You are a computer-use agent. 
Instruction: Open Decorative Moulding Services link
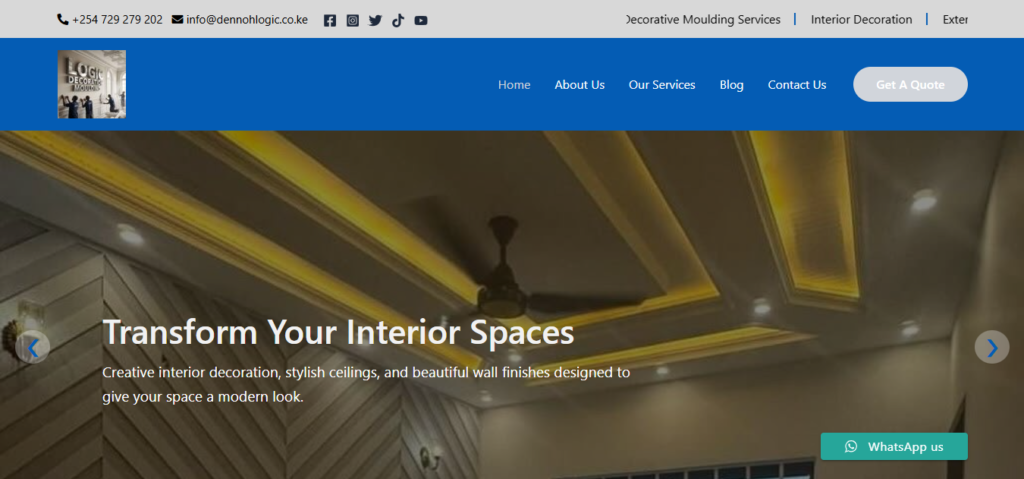(703, 20)
